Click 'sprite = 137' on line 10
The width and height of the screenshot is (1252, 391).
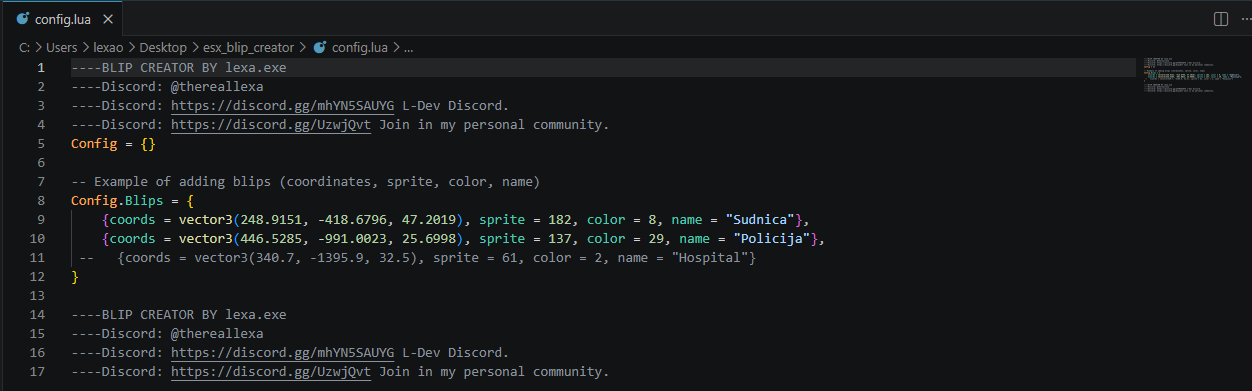click(x=525, y=239)
